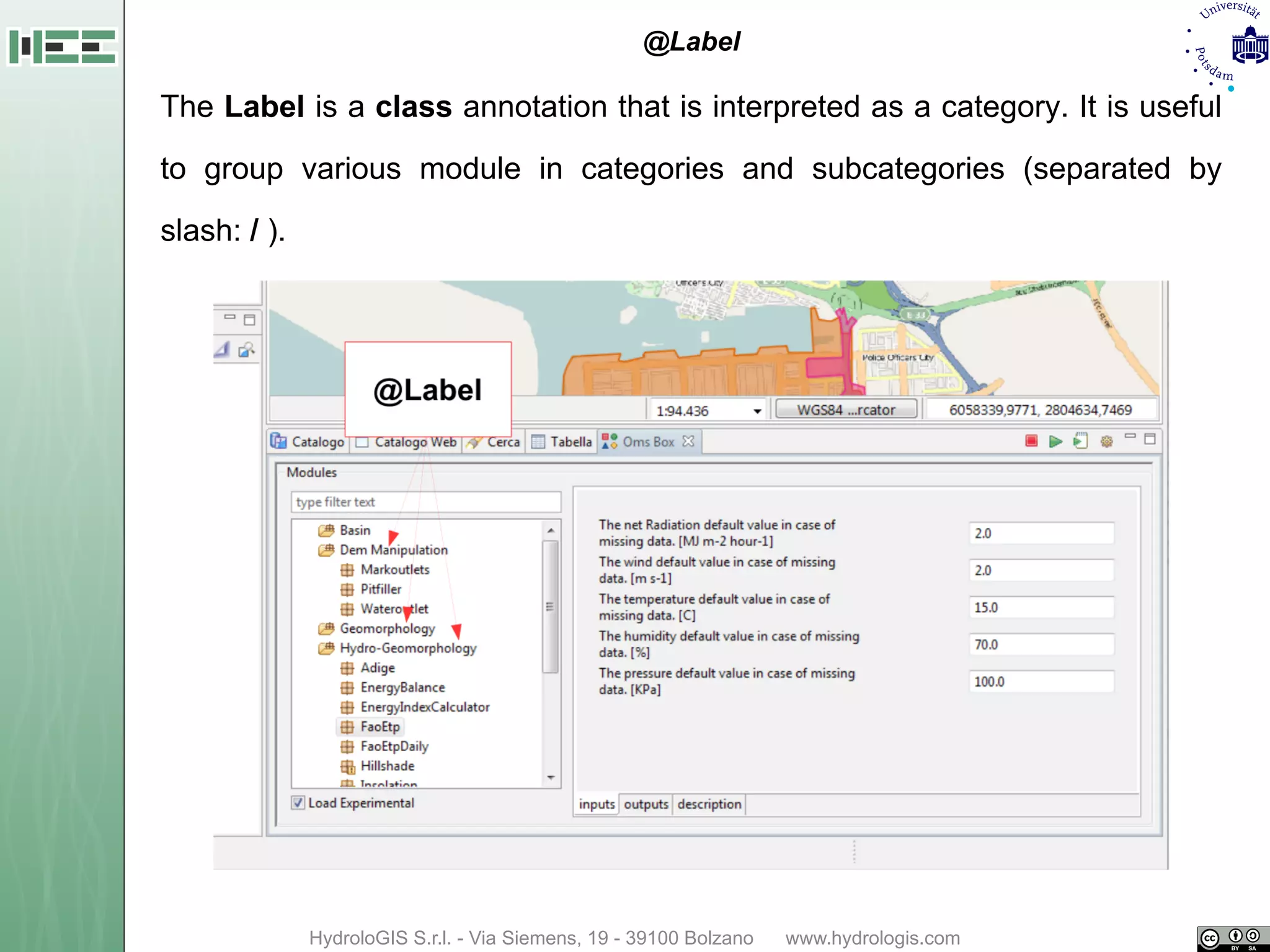Open the www.hydrologis.com link
Image resolution: width=1270 pixels, height=952 pixels.
873,938
